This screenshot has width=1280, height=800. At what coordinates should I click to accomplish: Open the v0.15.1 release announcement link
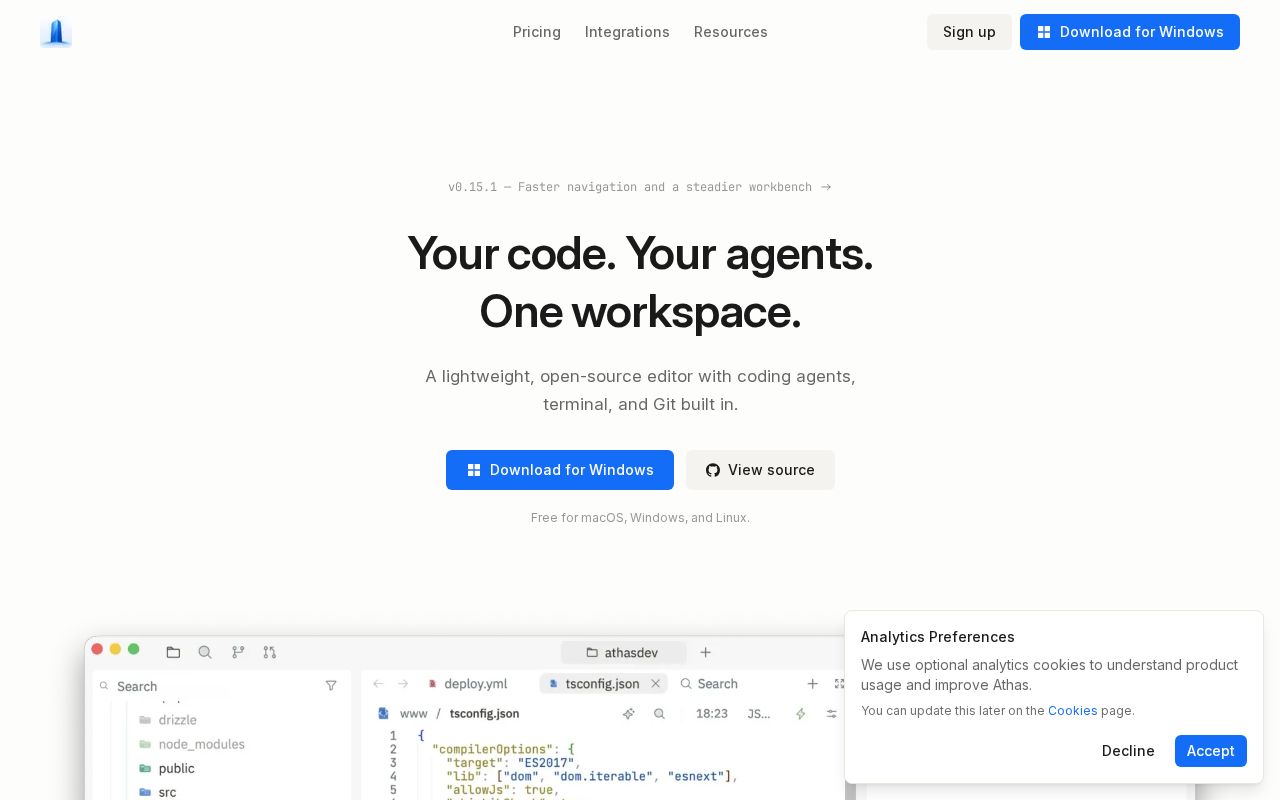640,187
